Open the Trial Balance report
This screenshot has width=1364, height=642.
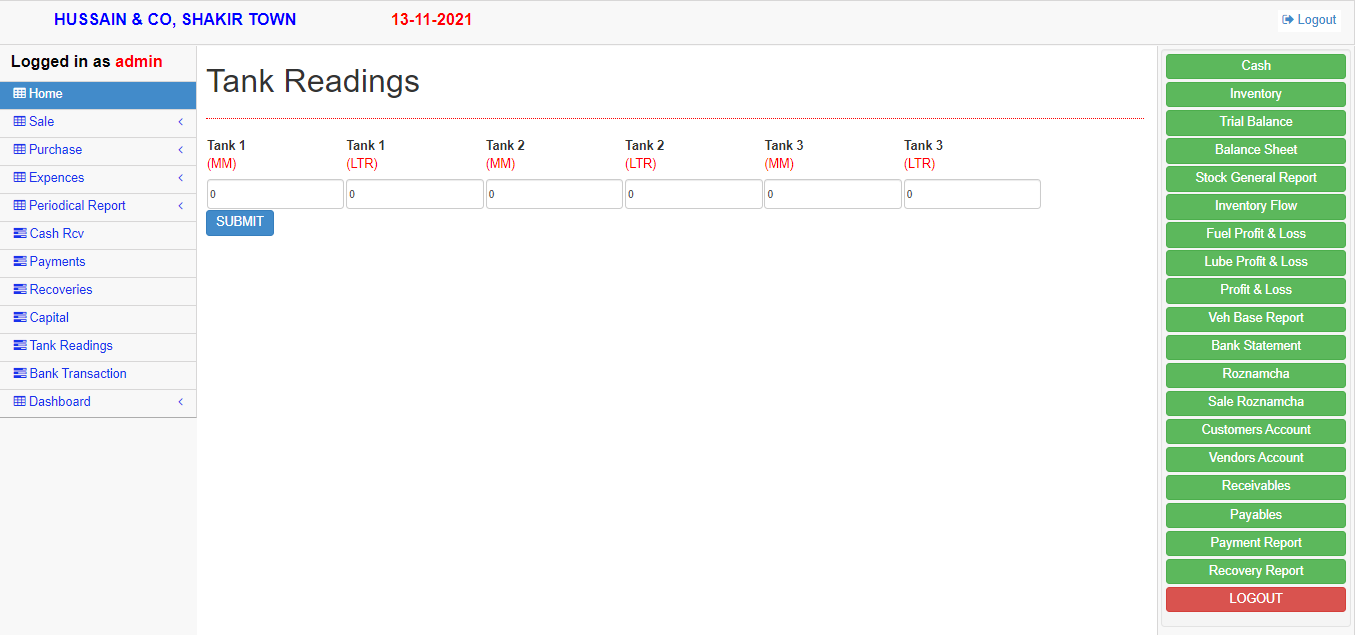pos(1255,122)
